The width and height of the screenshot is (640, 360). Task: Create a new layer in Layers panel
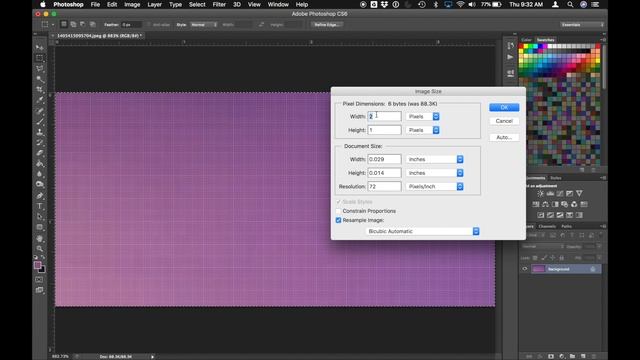point(583,356)
